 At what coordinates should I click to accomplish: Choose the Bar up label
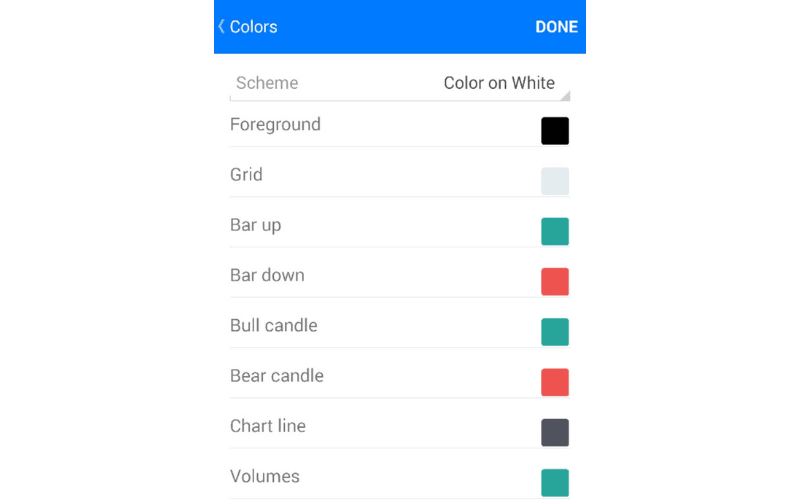(x=255, y=225)
